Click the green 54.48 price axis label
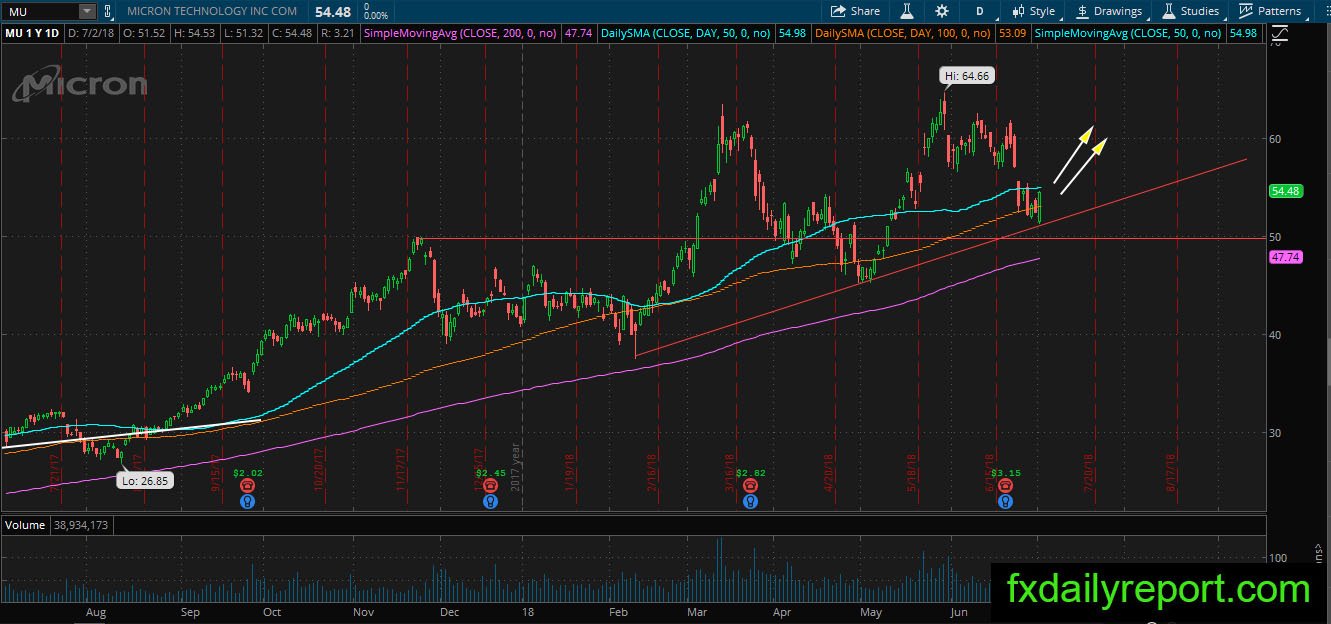1331x624 pixels. 1285,191
